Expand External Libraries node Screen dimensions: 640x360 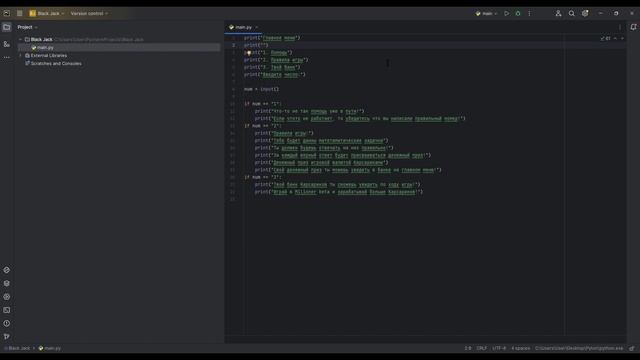[x=20, y=56]
